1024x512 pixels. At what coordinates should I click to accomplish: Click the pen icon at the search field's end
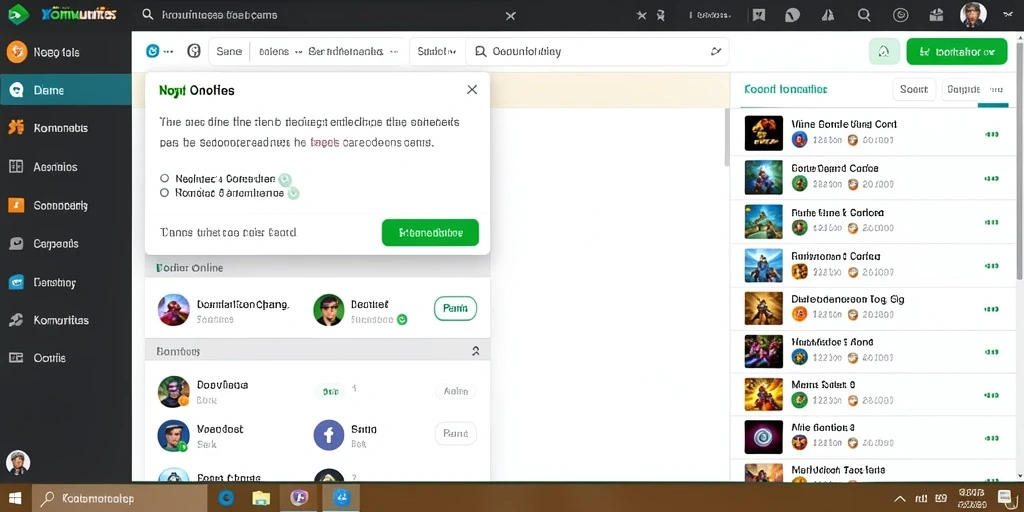[x=716, y=51]
